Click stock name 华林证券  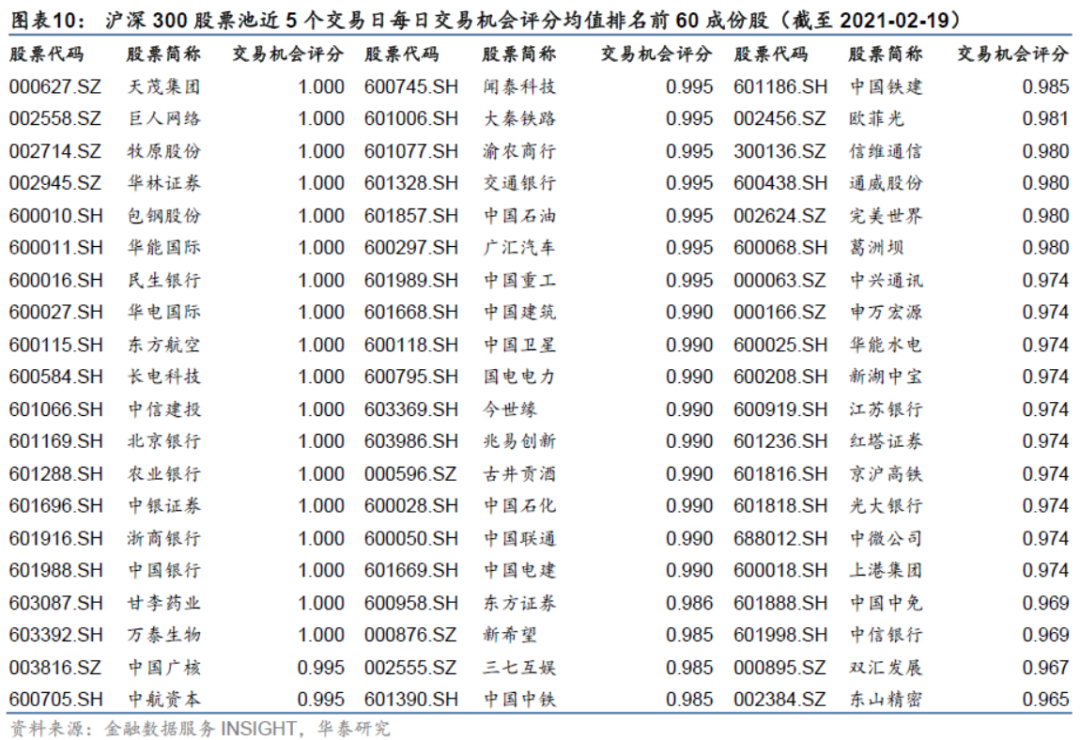click(x=164, y=183)
